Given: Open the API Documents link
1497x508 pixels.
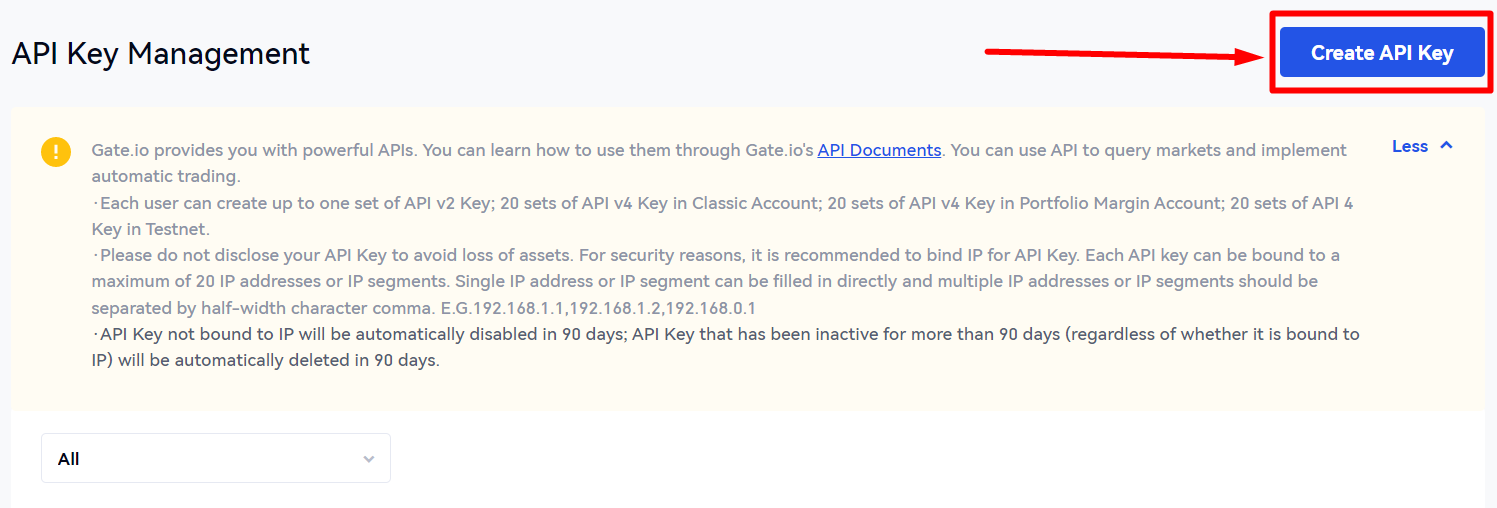Looking at the screenshot, I should (x=879, y=150).
